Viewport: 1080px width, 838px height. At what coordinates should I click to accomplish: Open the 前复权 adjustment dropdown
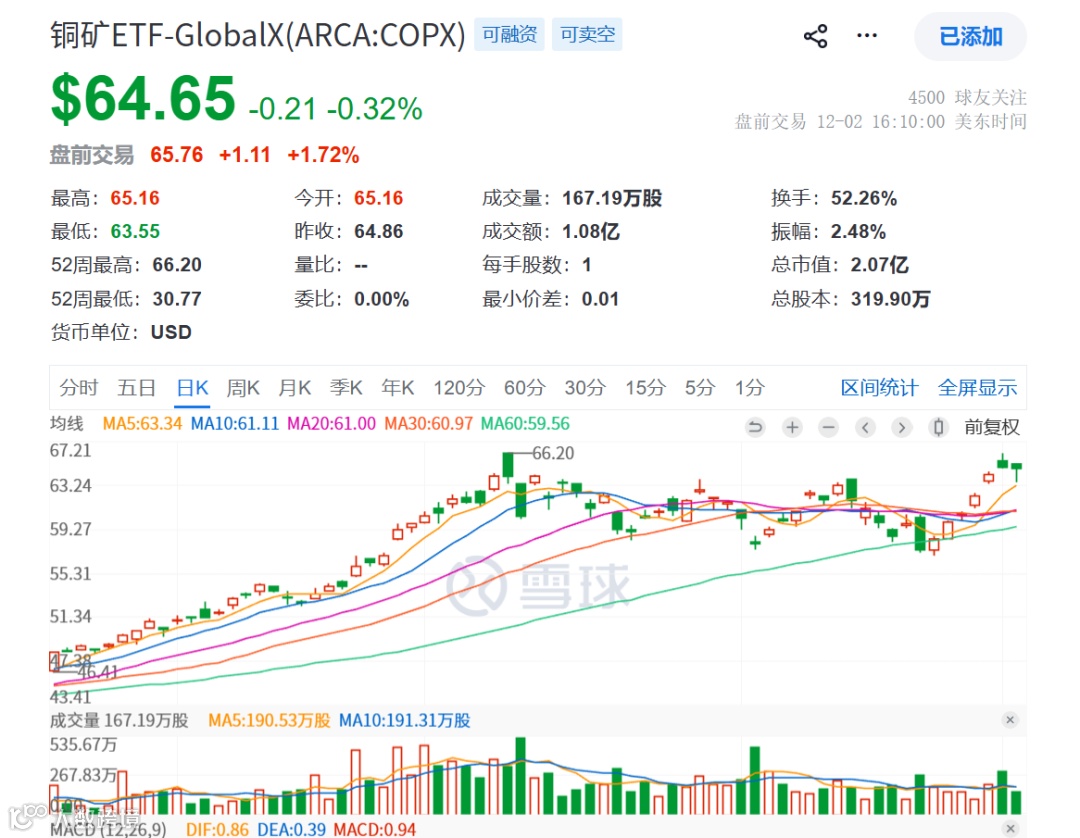[991, 428]
